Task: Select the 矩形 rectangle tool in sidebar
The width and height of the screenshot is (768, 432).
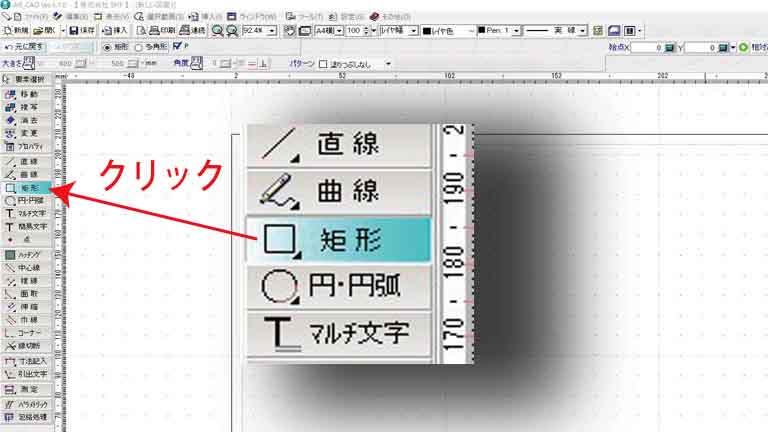Action: coord(26,188)
